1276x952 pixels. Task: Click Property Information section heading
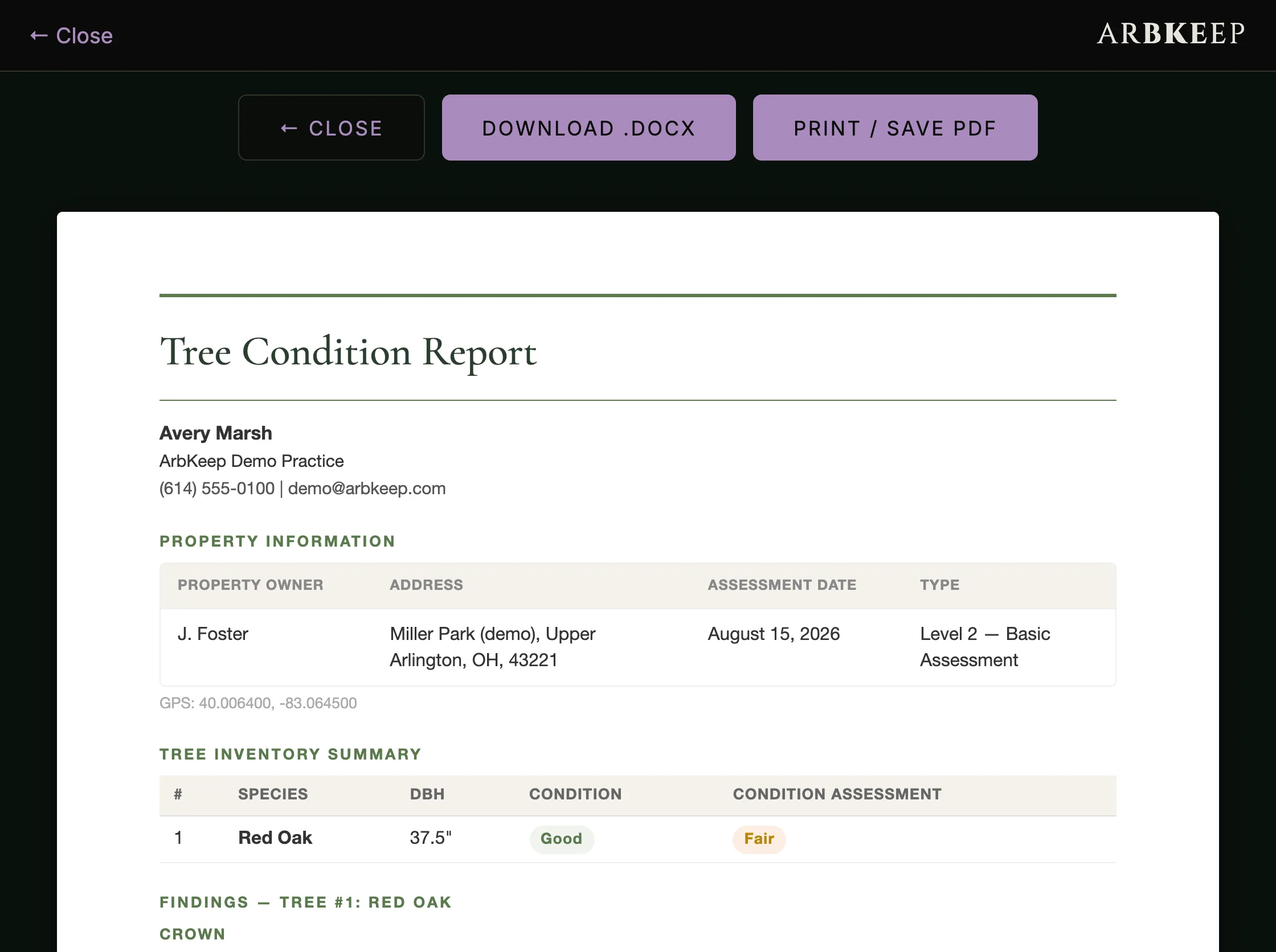[x=277, y=541]
